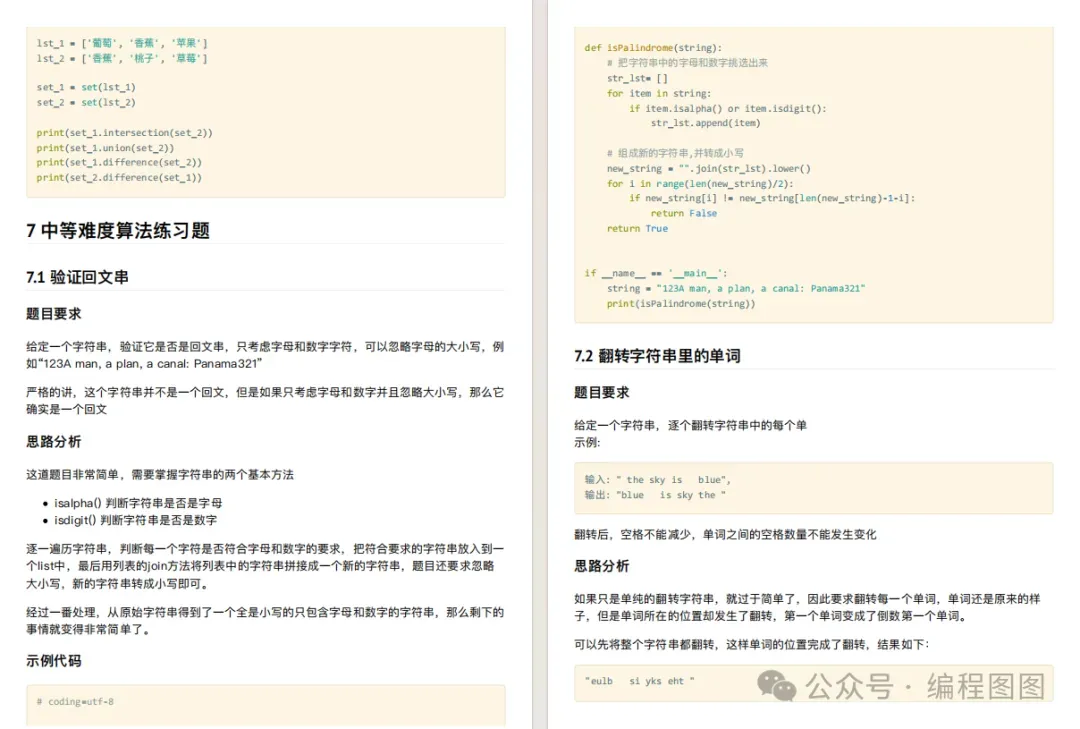Click sentence '这道题目非常简单，需要掌握字符串的两个基本方法'
Viewport: 1080px width, 729px height.
click(160, 474)
